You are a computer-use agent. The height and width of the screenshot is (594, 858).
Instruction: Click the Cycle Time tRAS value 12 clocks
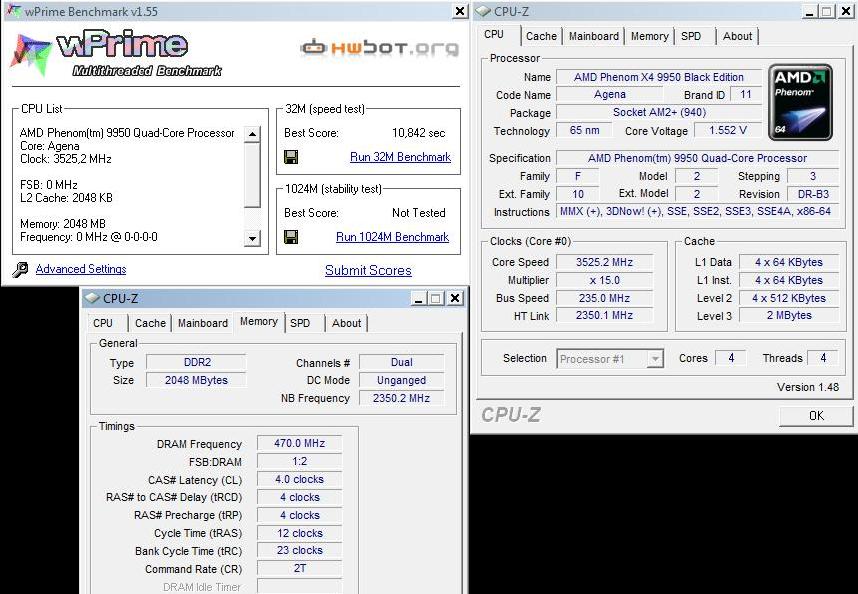[x=299, y=533]
